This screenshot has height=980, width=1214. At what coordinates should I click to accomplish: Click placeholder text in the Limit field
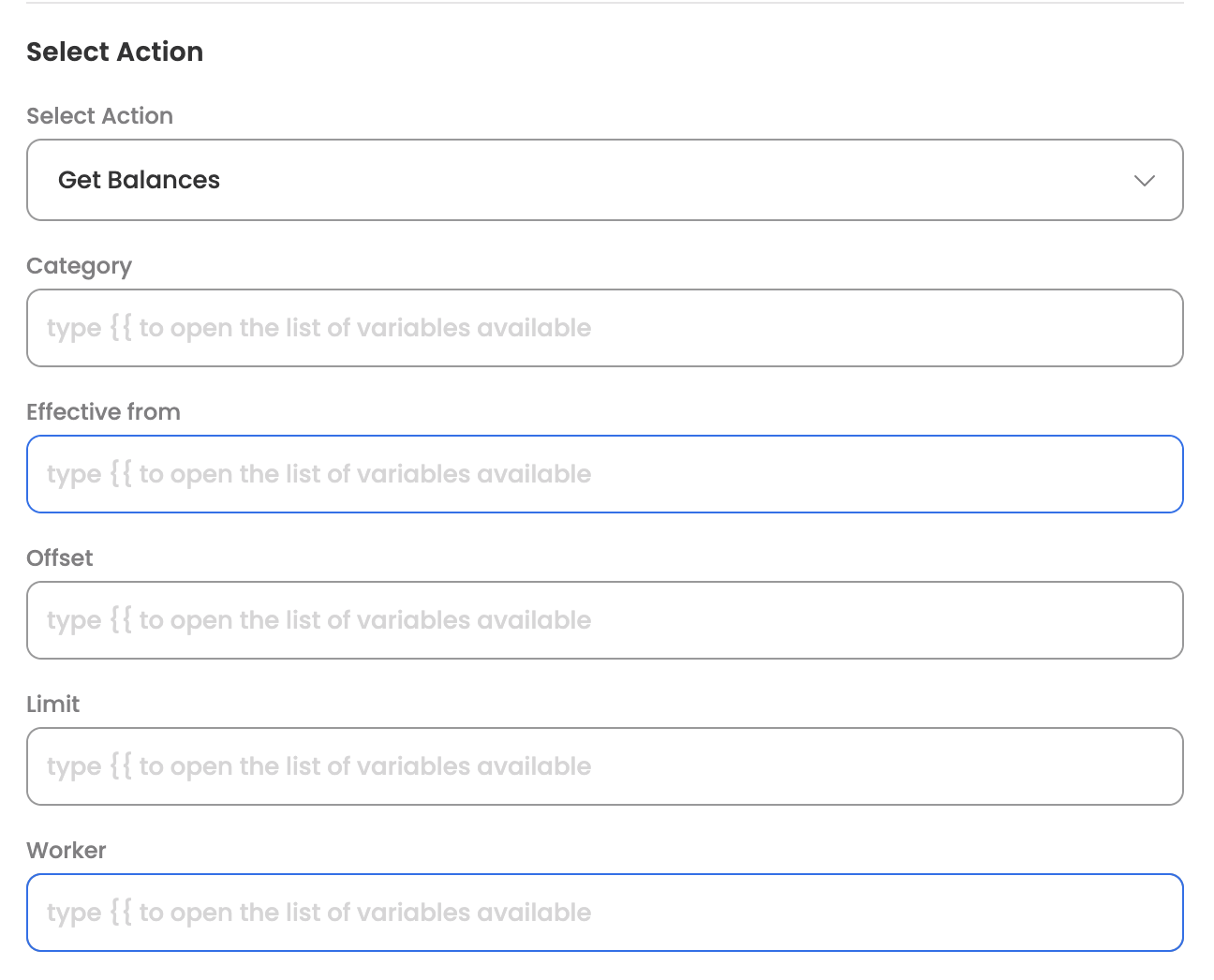pos(318,766)
